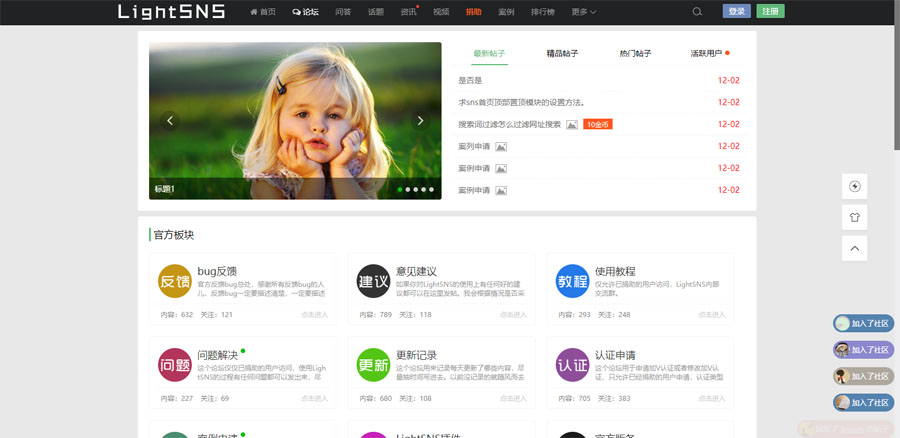Click image icon beside 搜索词过滤 post
This screenshot has width=900, height=438.
click(572, 125)
